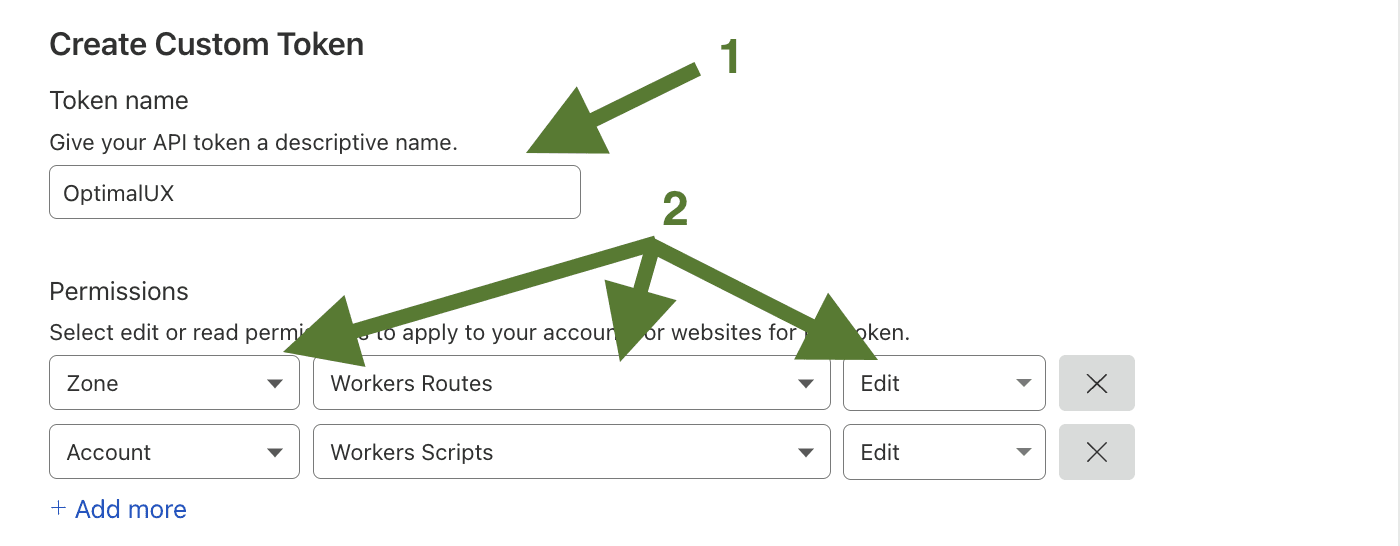
Task: Open the Zone resource type dropdown
Action: point(174,383)
